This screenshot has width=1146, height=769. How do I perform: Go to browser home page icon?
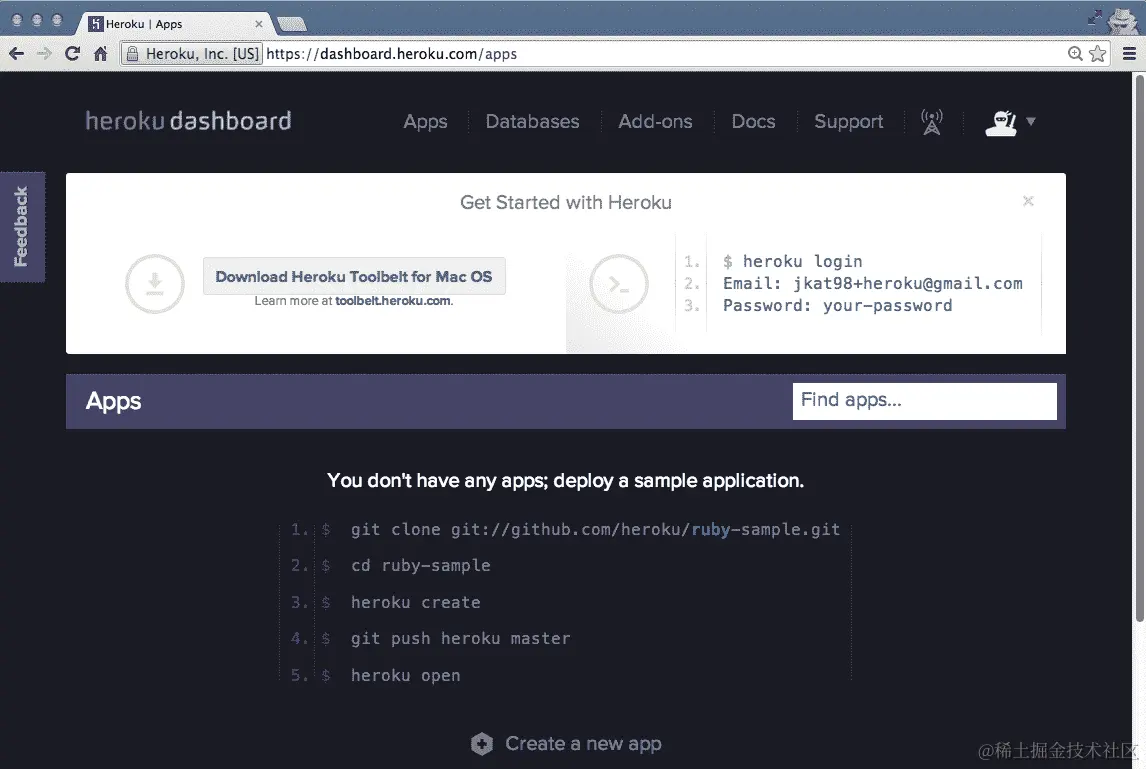[101, 53]
